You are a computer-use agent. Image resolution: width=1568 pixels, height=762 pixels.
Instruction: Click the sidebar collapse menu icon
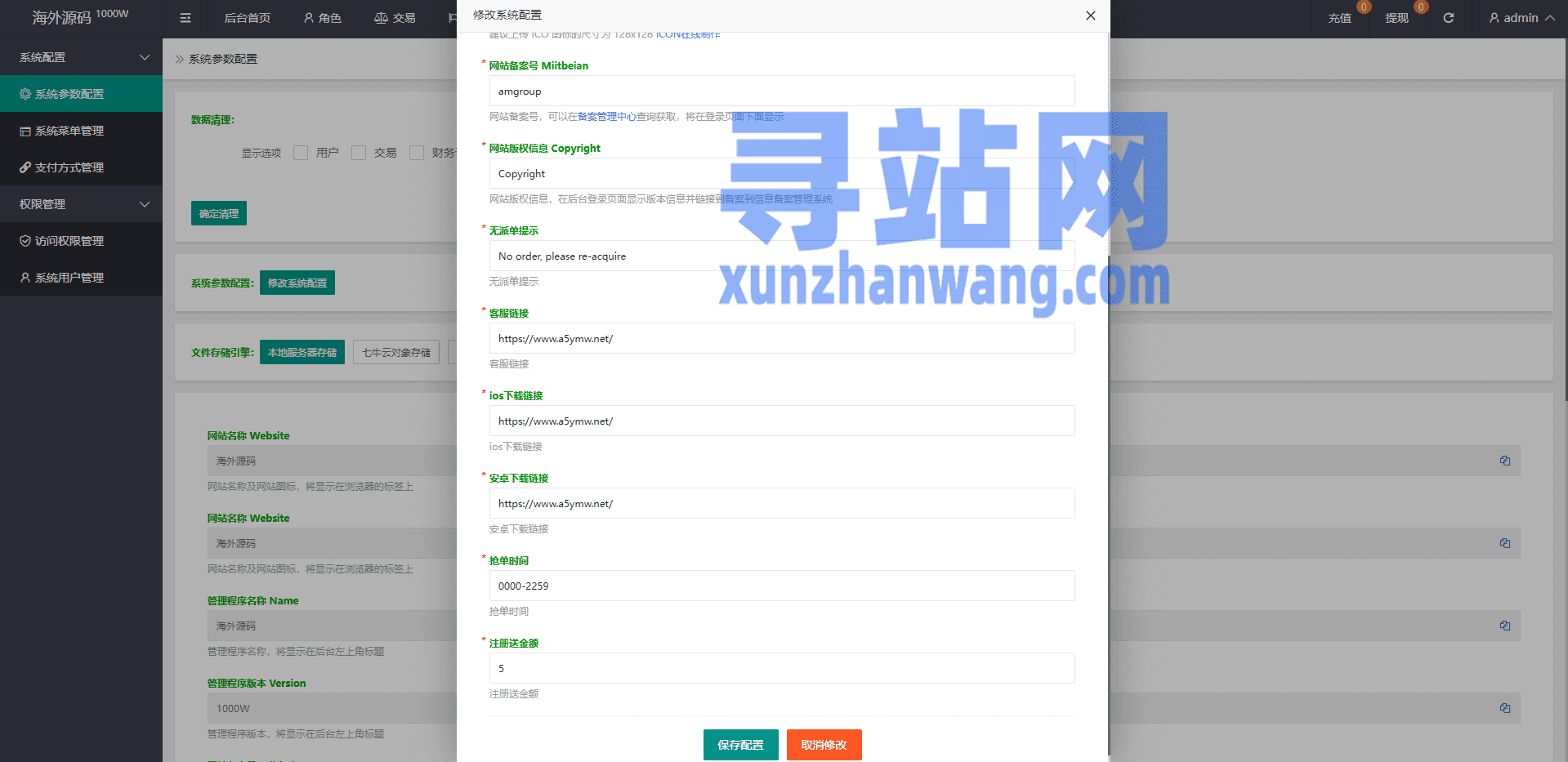click(185, 18)
